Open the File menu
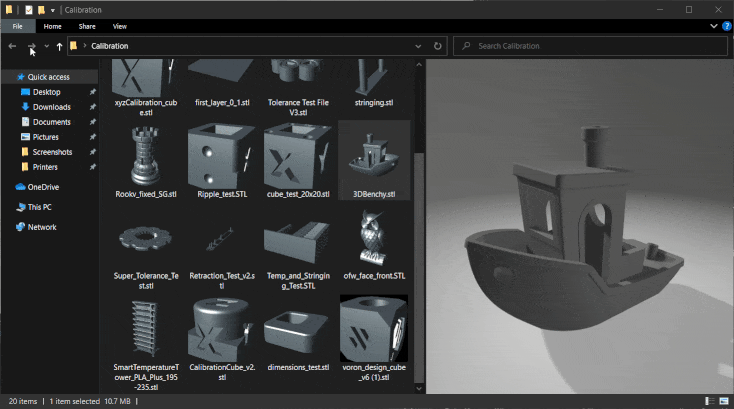The width and height of the screenshot is (734, 409). point(18,26)
